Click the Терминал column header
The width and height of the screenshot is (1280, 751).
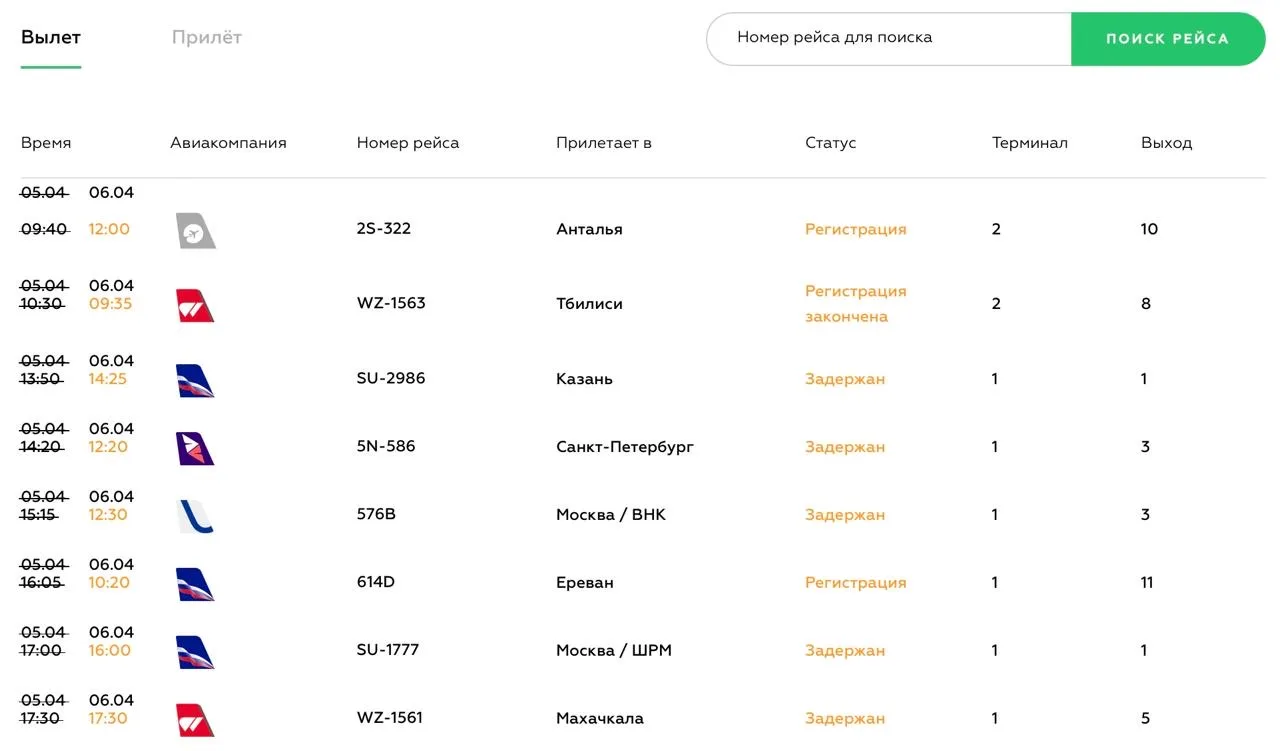pos(1029,143)
